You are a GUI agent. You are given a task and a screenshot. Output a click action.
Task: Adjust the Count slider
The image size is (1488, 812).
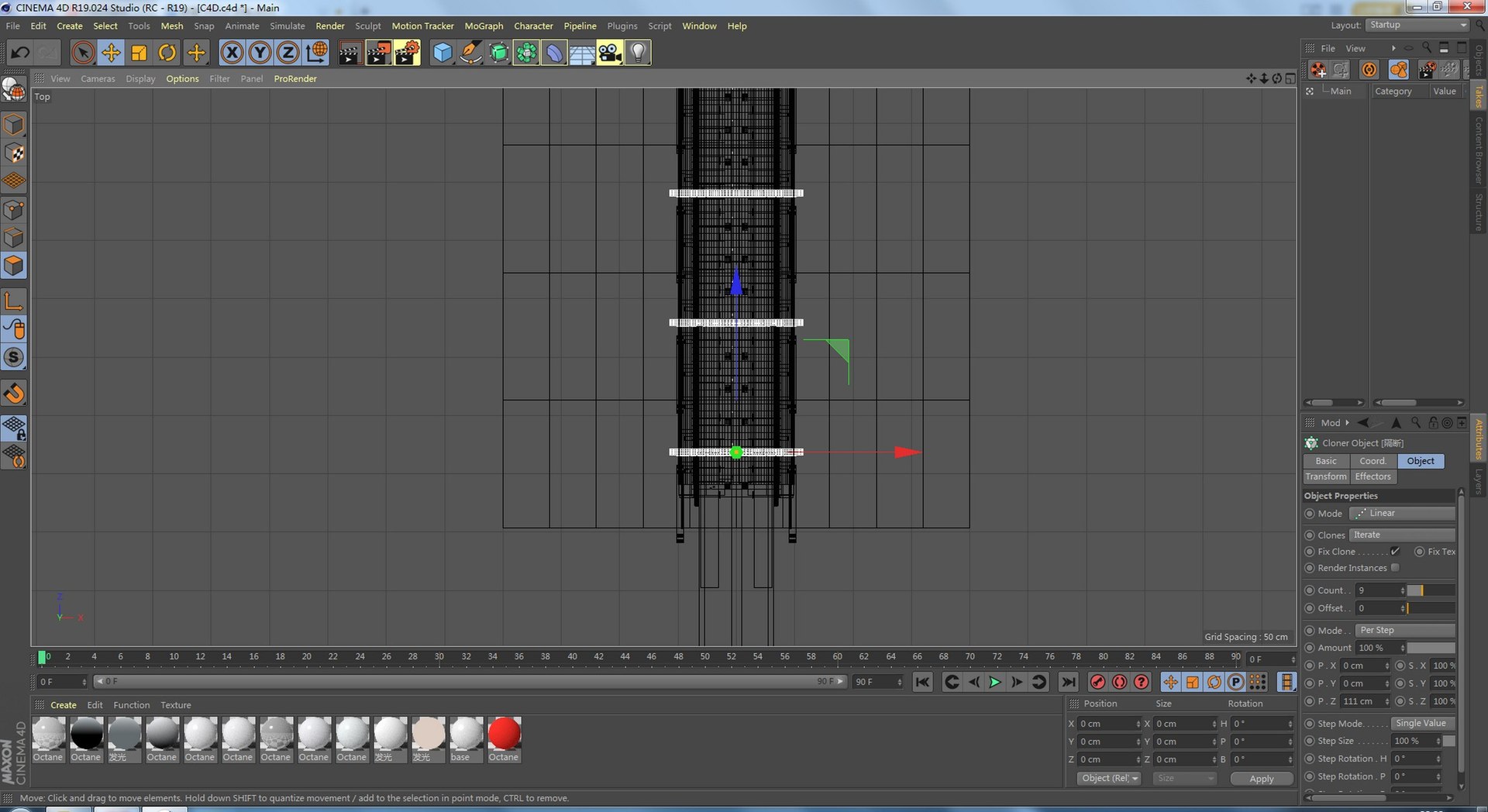1431,590
